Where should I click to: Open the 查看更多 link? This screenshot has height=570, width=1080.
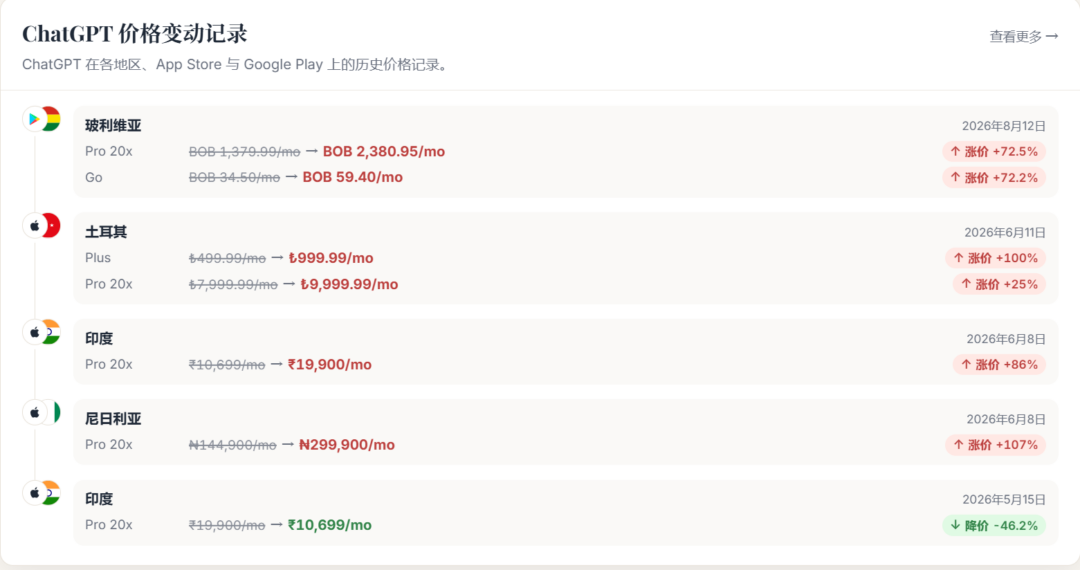1024,36
